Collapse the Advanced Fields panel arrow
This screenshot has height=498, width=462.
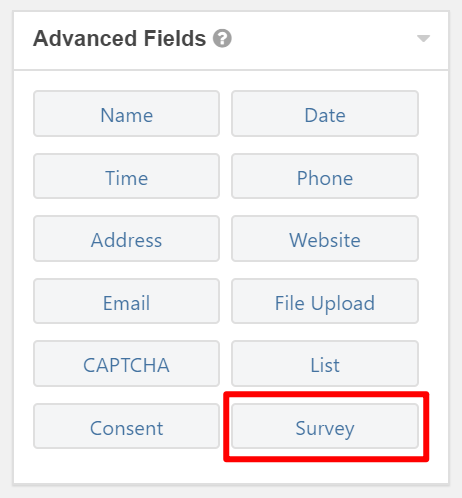pos(423,38)
